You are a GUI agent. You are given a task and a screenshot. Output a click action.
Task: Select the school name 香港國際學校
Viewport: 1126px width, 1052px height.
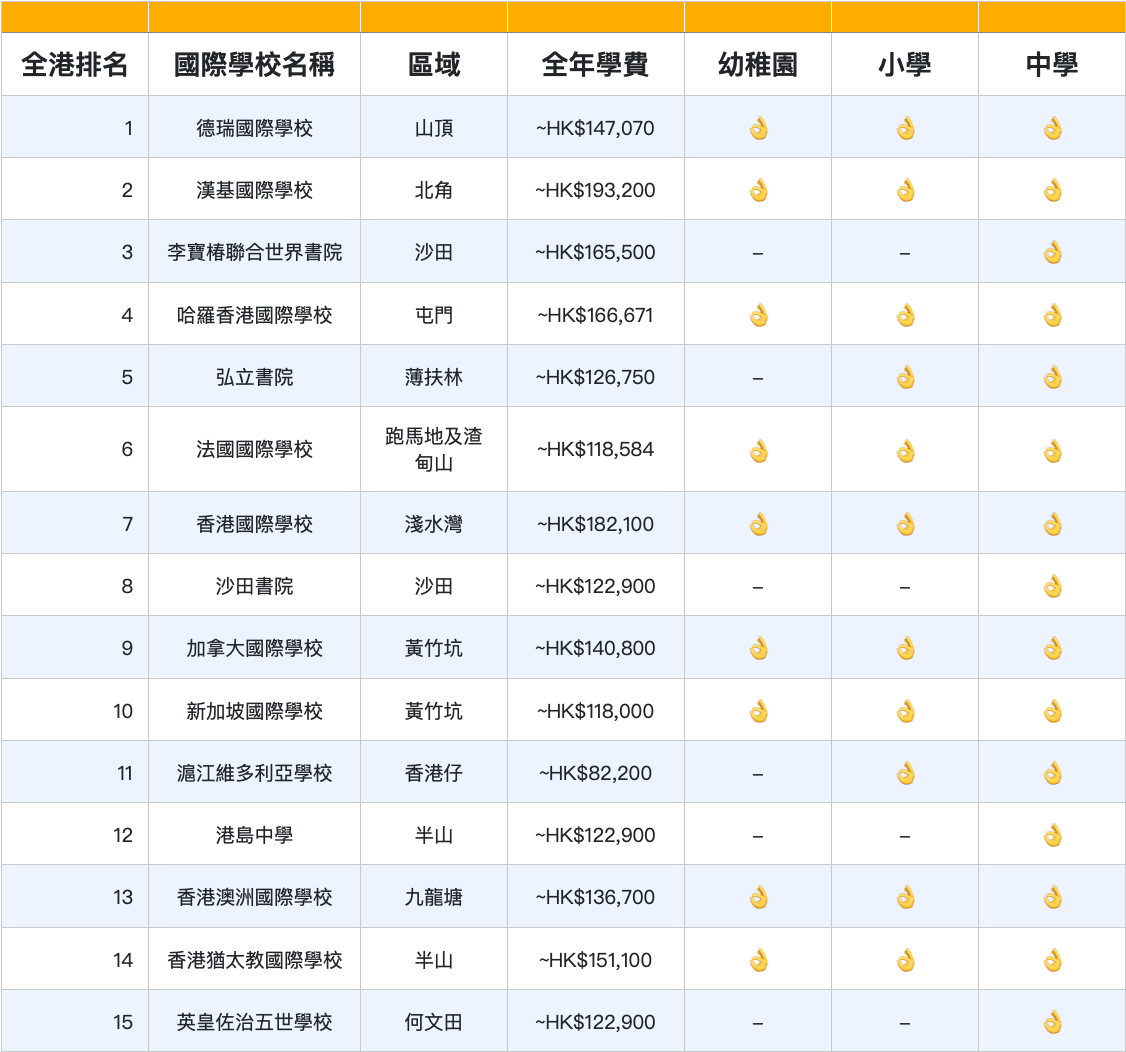coord(254,524)
